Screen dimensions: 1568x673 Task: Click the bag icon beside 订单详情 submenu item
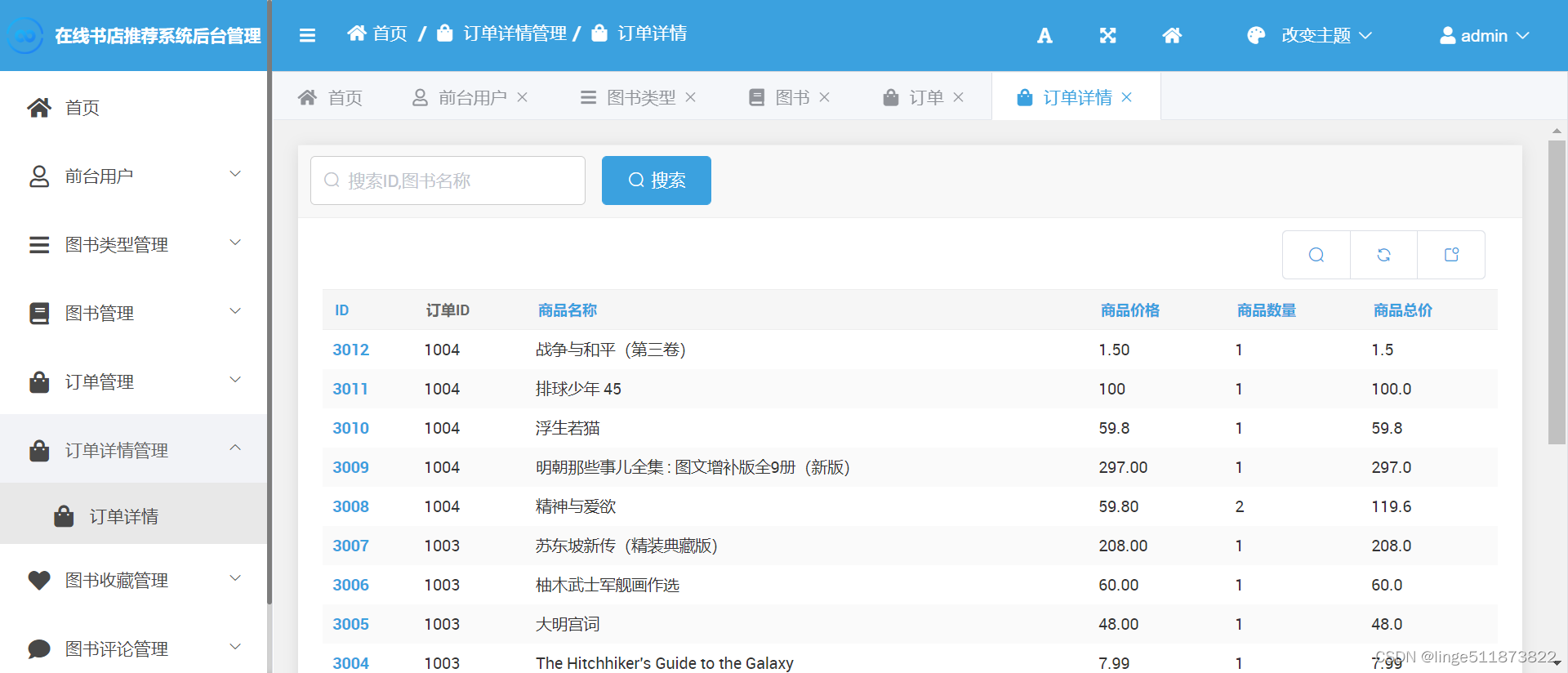click(x=64, y=516)
